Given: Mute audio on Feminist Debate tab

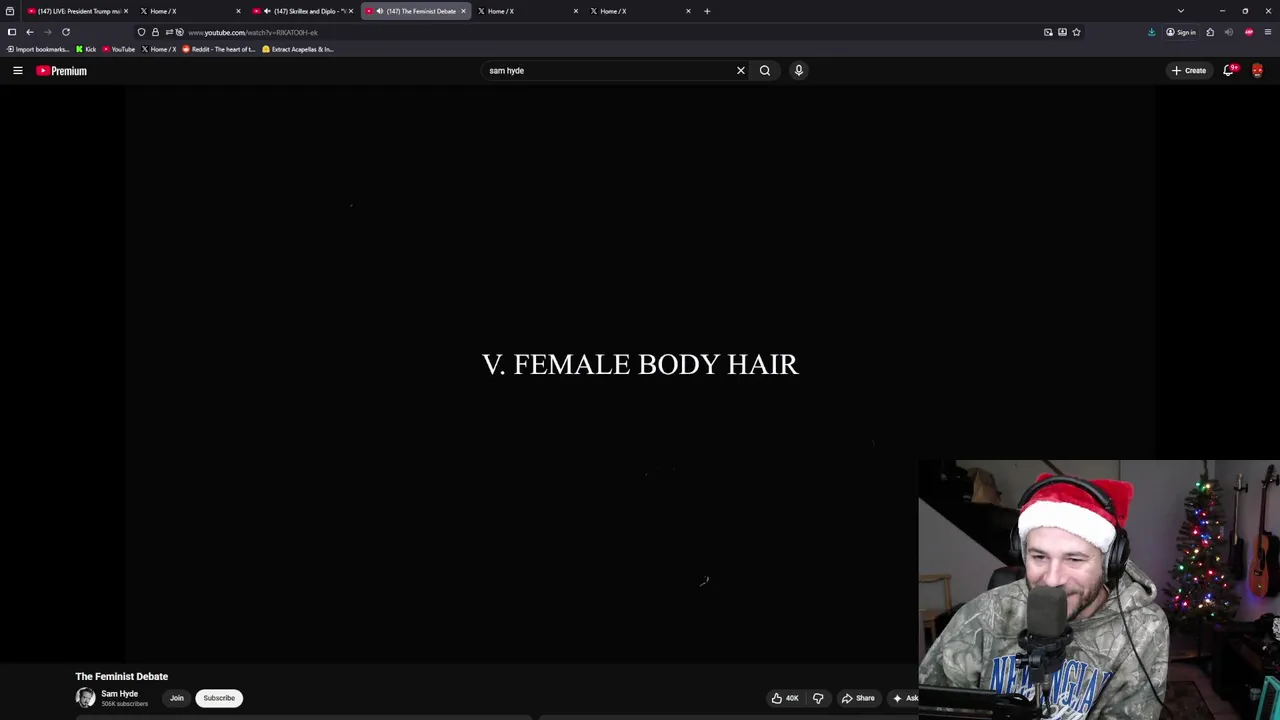Looking at the screenshot, I should [x=379, y=11].
